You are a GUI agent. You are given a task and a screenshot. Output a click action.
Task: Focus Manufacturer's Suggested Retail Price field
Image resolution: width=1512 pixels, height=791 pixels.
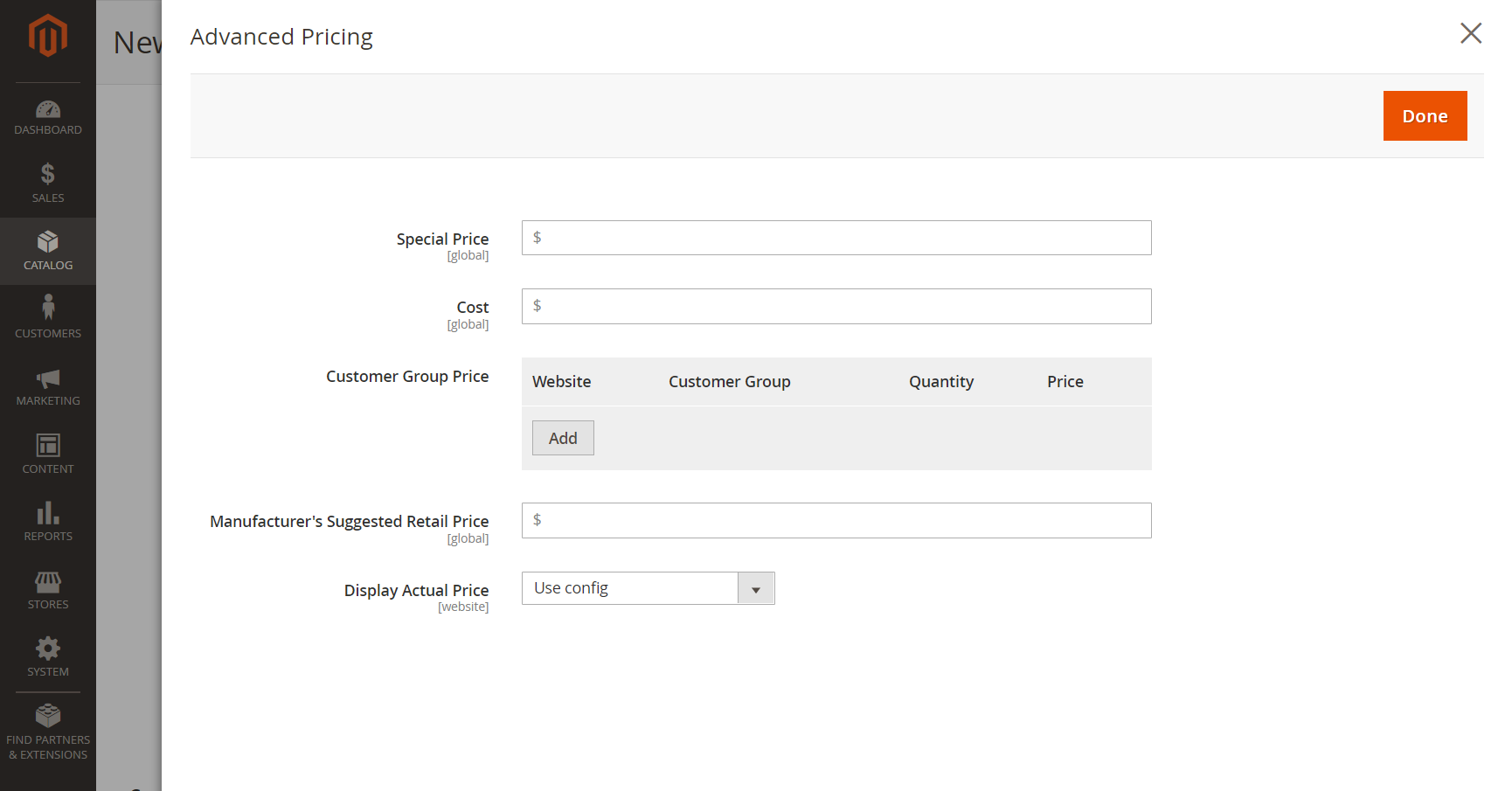pos(836,520)
